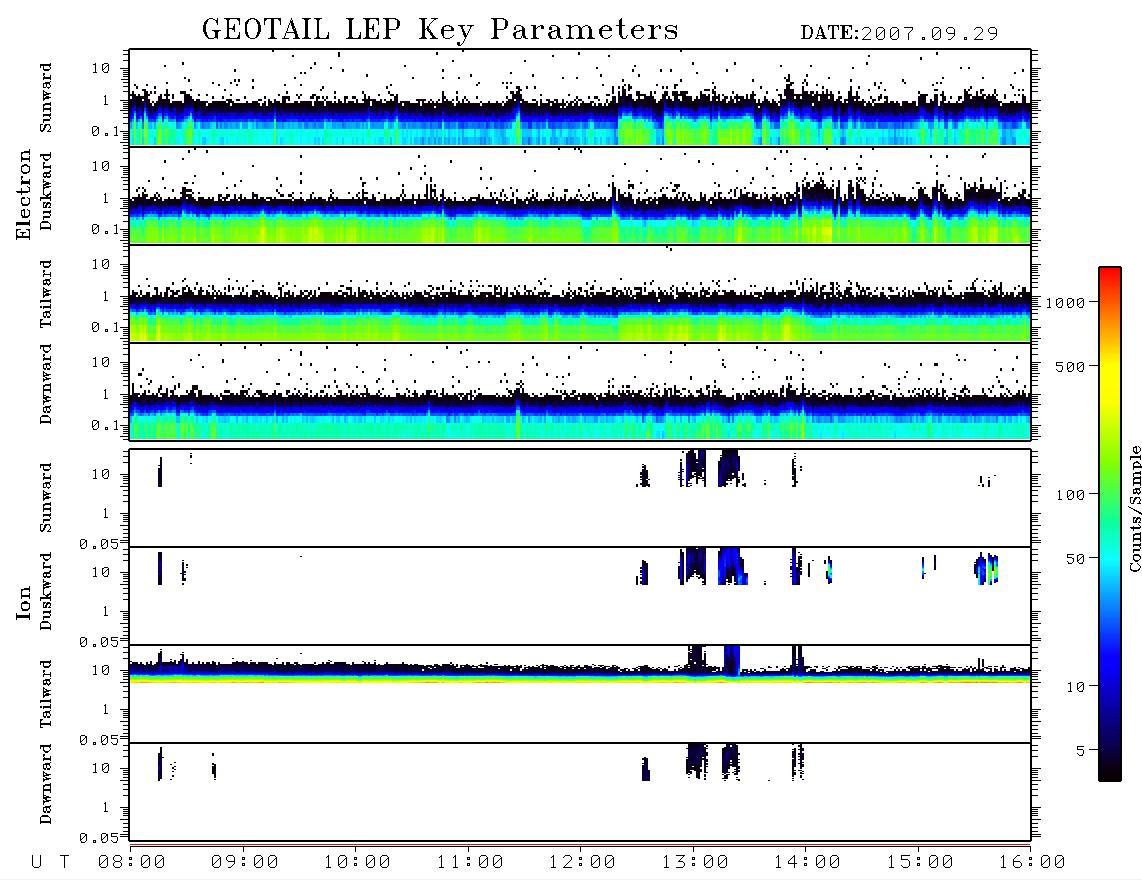Click the 'GEOTAIL LEP Key Parameters' title
Image resolution: width=1142 pixels, height=880 pixels.
(440, 30)
